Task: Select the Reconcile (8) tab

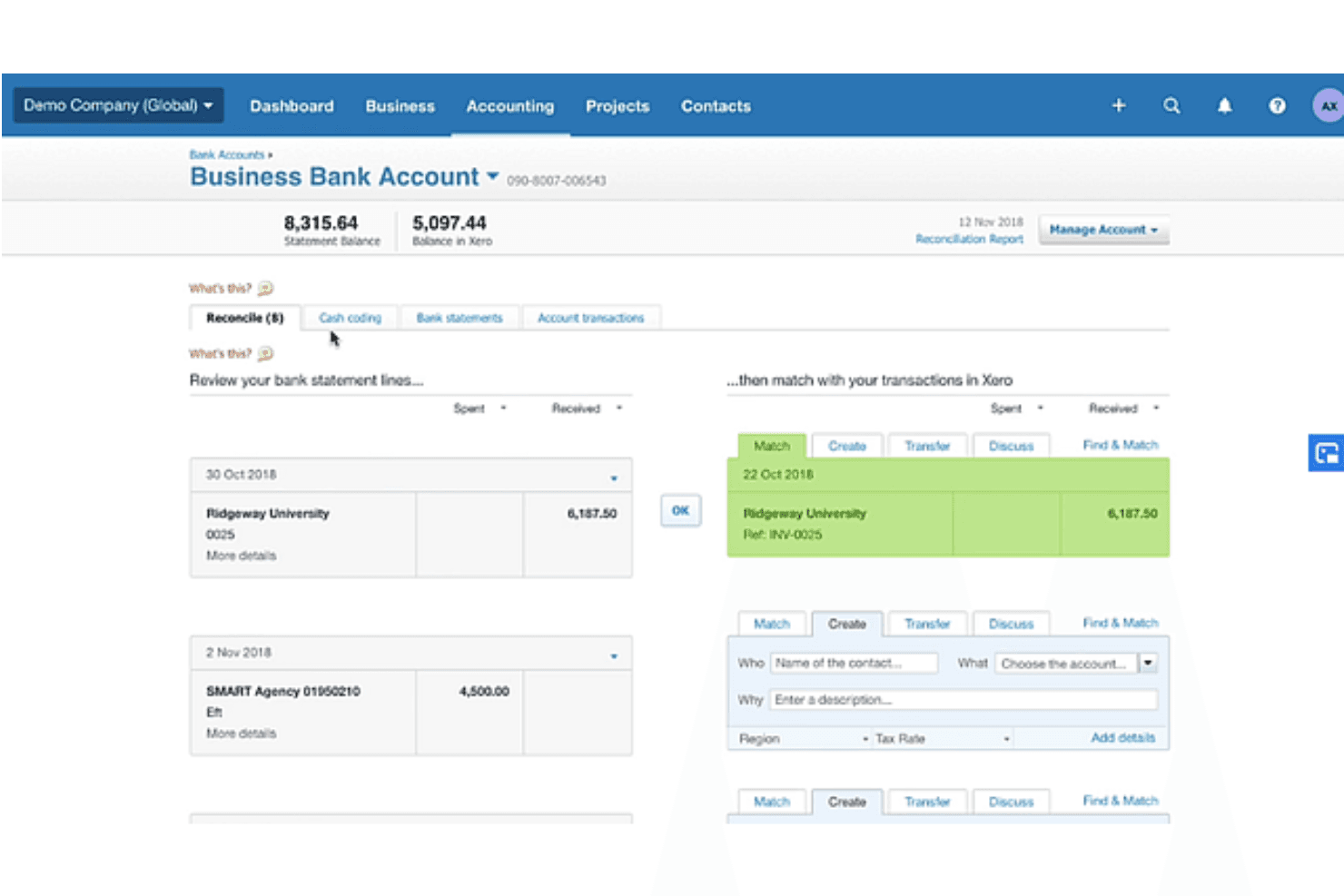Action: [x=245, y=318]
